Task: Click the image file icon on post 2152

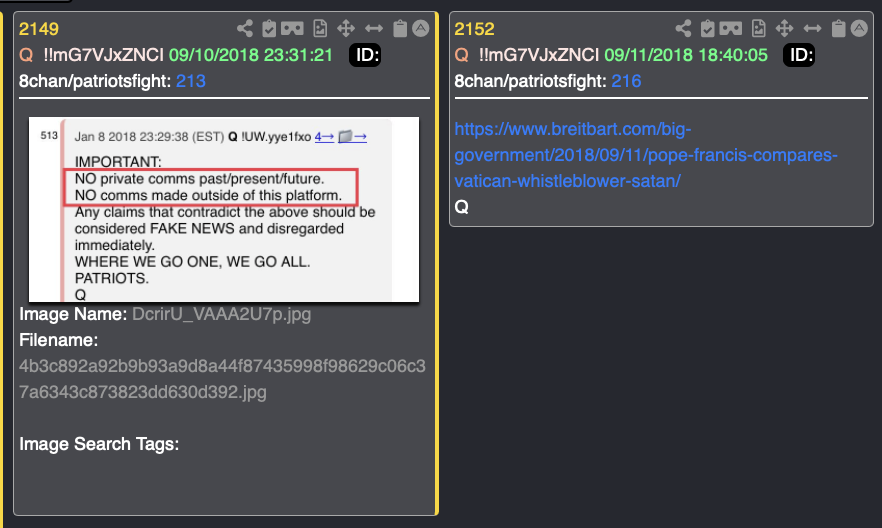Action: pos(758,28)
